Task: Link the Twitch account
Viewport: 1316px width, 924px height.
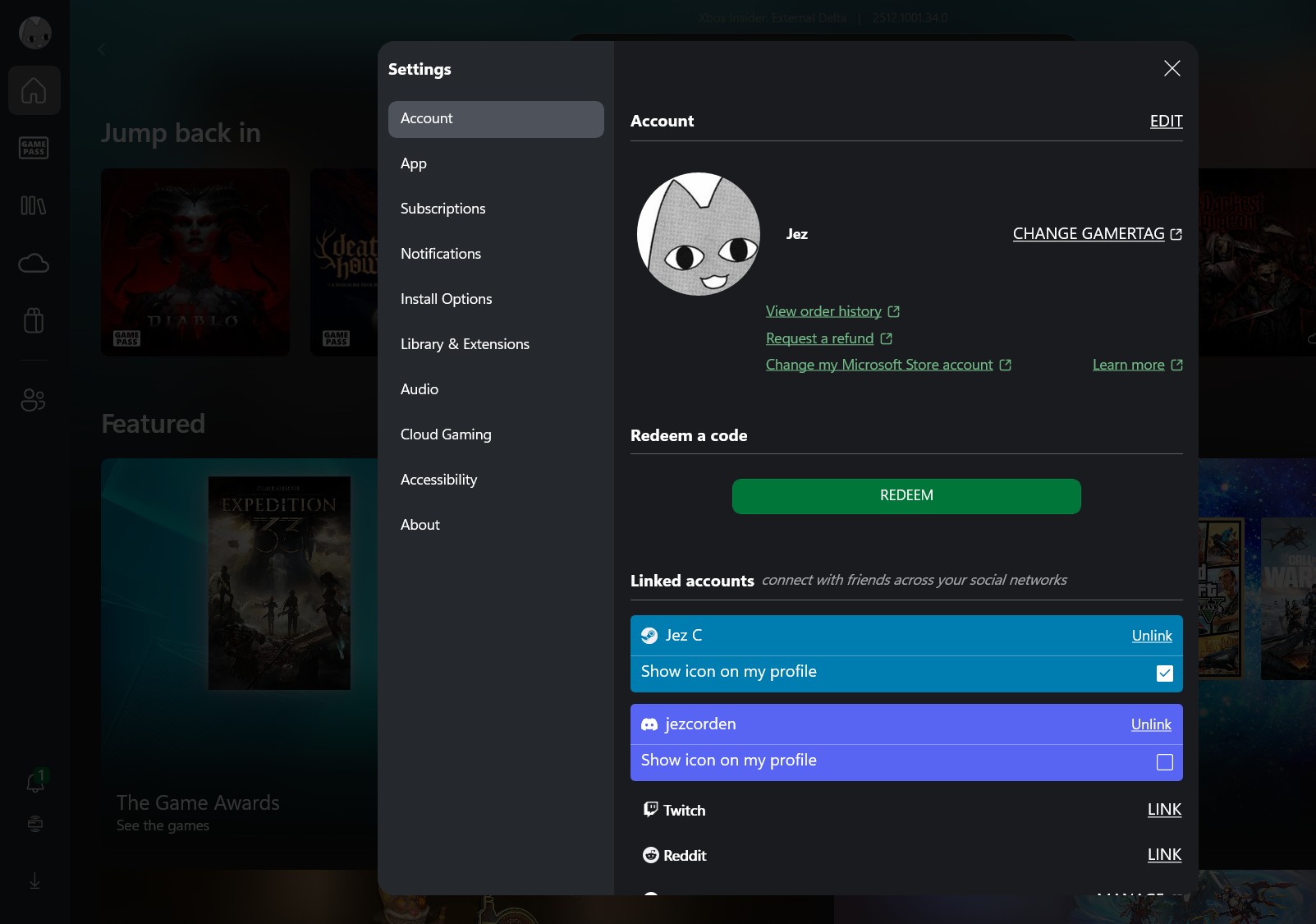Action: tap(1164, 810)
